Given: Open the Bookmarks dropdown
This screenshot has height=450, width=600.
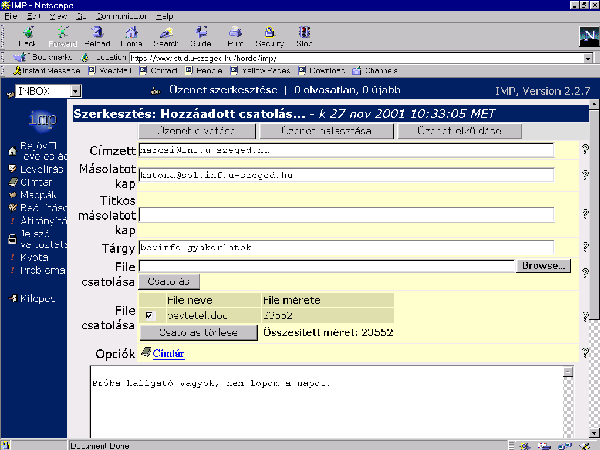Looking at the screenshot, I should pyautogui.click(x=39, y=58).
